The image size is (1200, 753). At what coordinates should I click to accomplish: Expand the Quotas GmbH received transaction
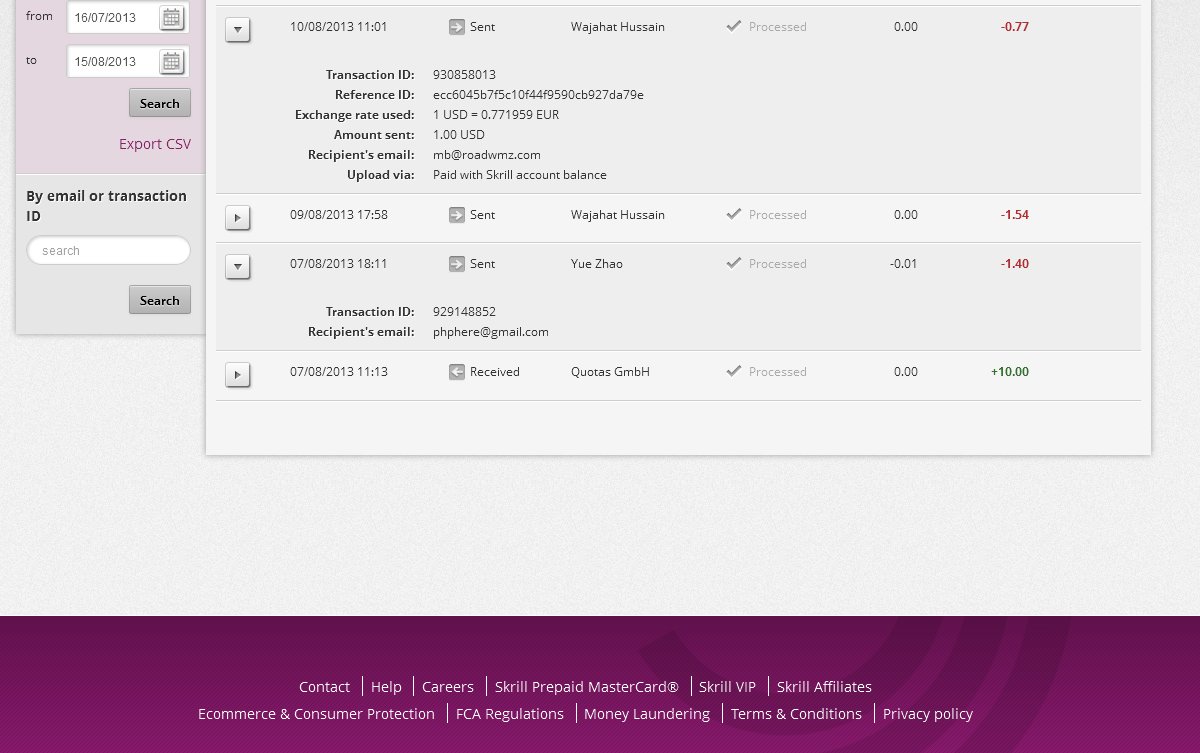point(237,375)
